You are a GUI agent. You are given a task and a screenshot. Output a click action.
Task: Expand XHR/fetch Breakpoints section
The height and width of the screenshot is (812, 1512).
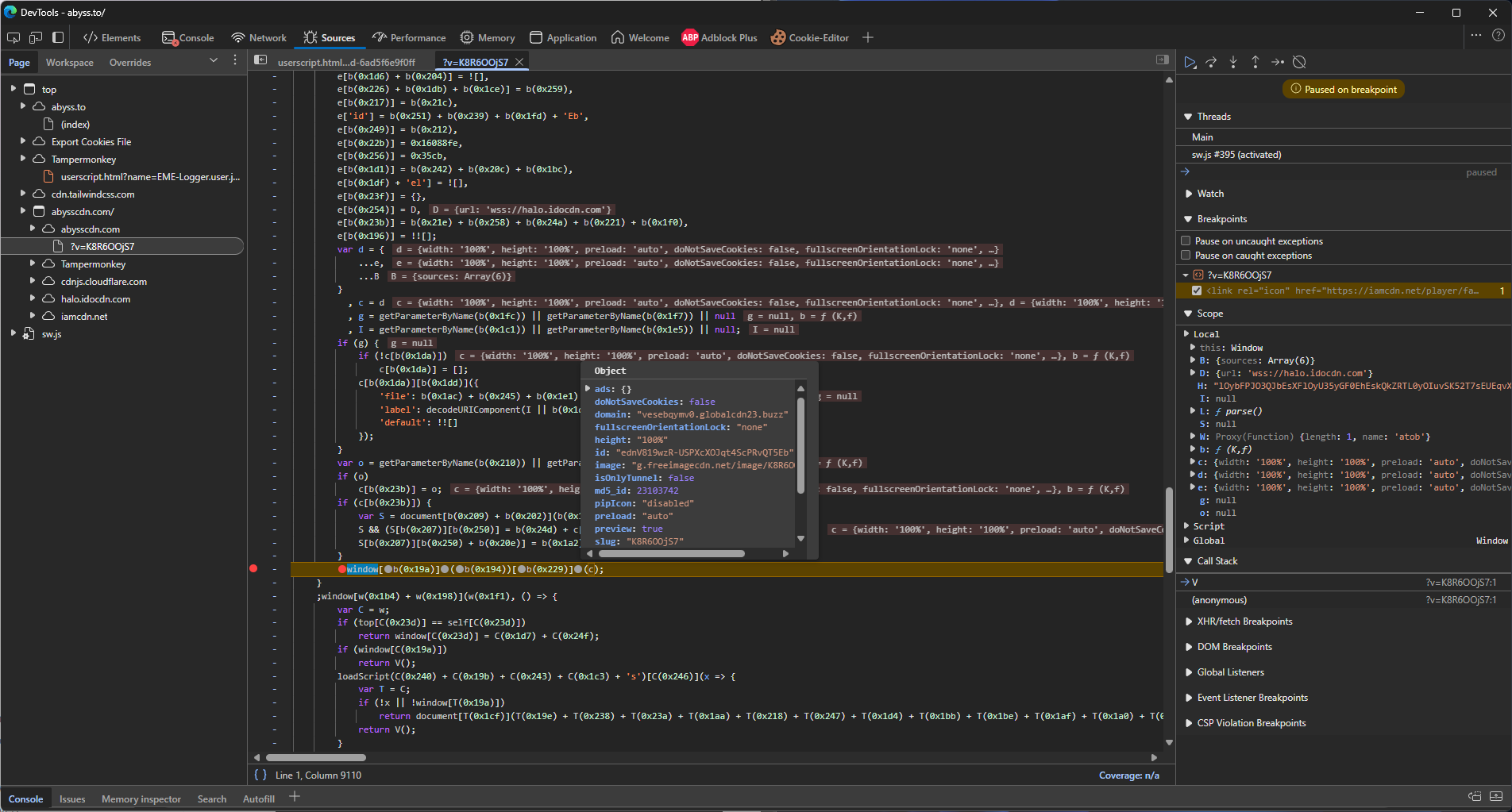point(1244,622)
